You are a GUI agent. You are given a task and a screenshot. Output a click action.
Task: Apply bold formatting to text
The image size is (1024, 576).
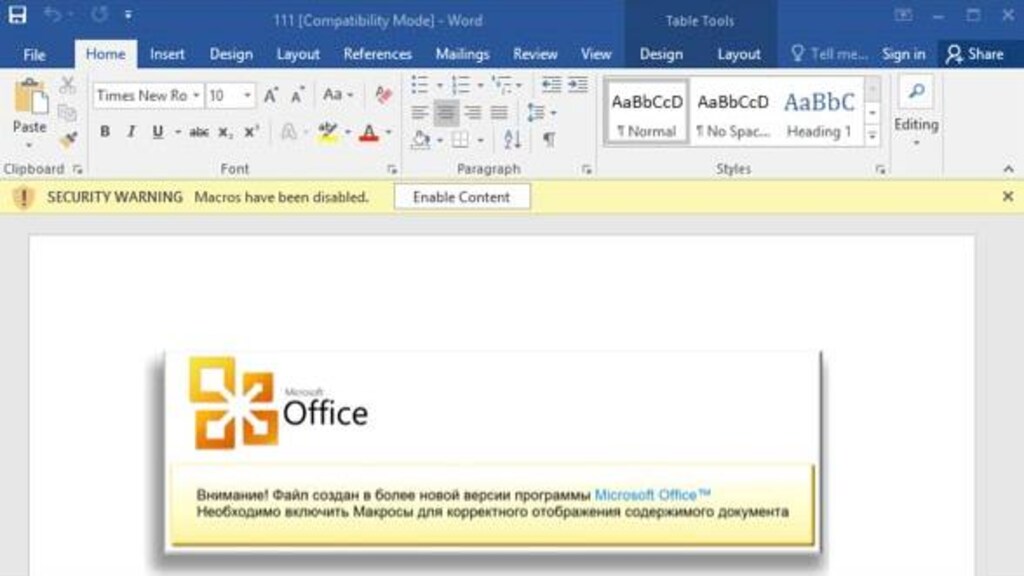104,130
